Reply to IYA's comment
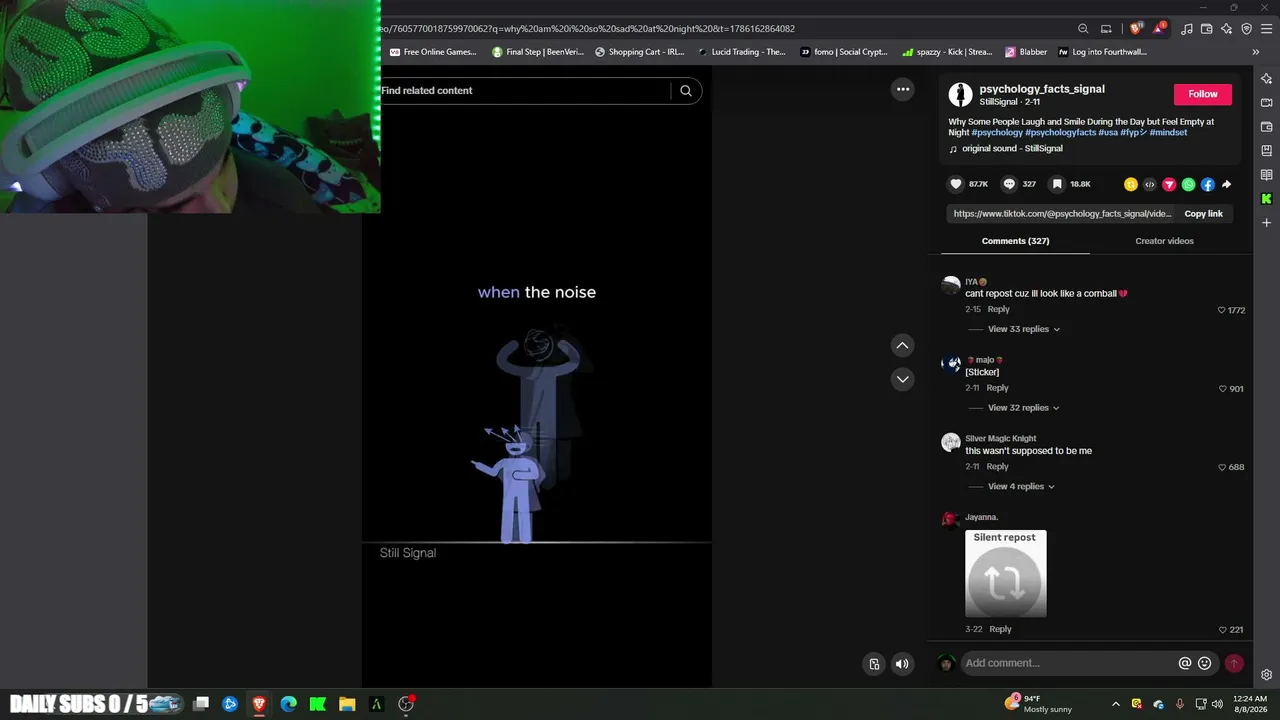Viewport: 1280px width, 720px height. [x=999, y=309]
